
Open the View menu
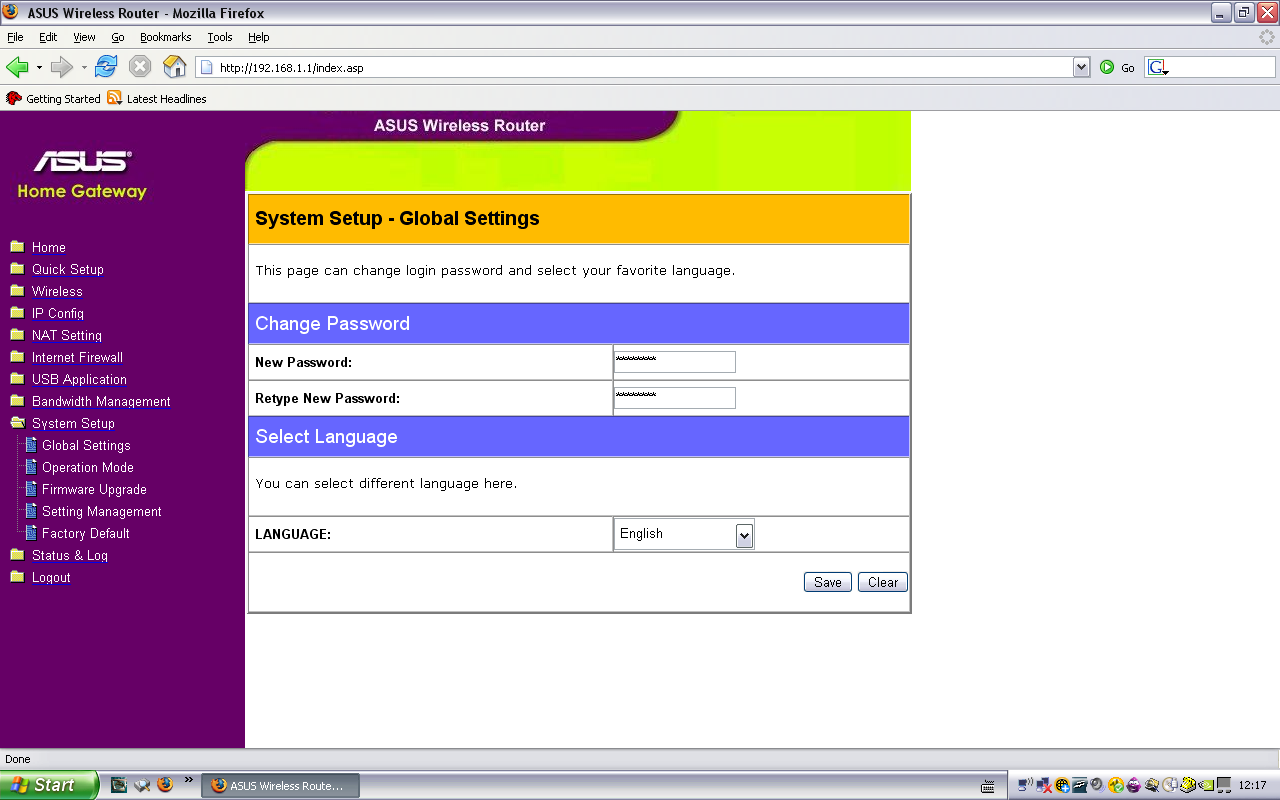tap(85, 37)
